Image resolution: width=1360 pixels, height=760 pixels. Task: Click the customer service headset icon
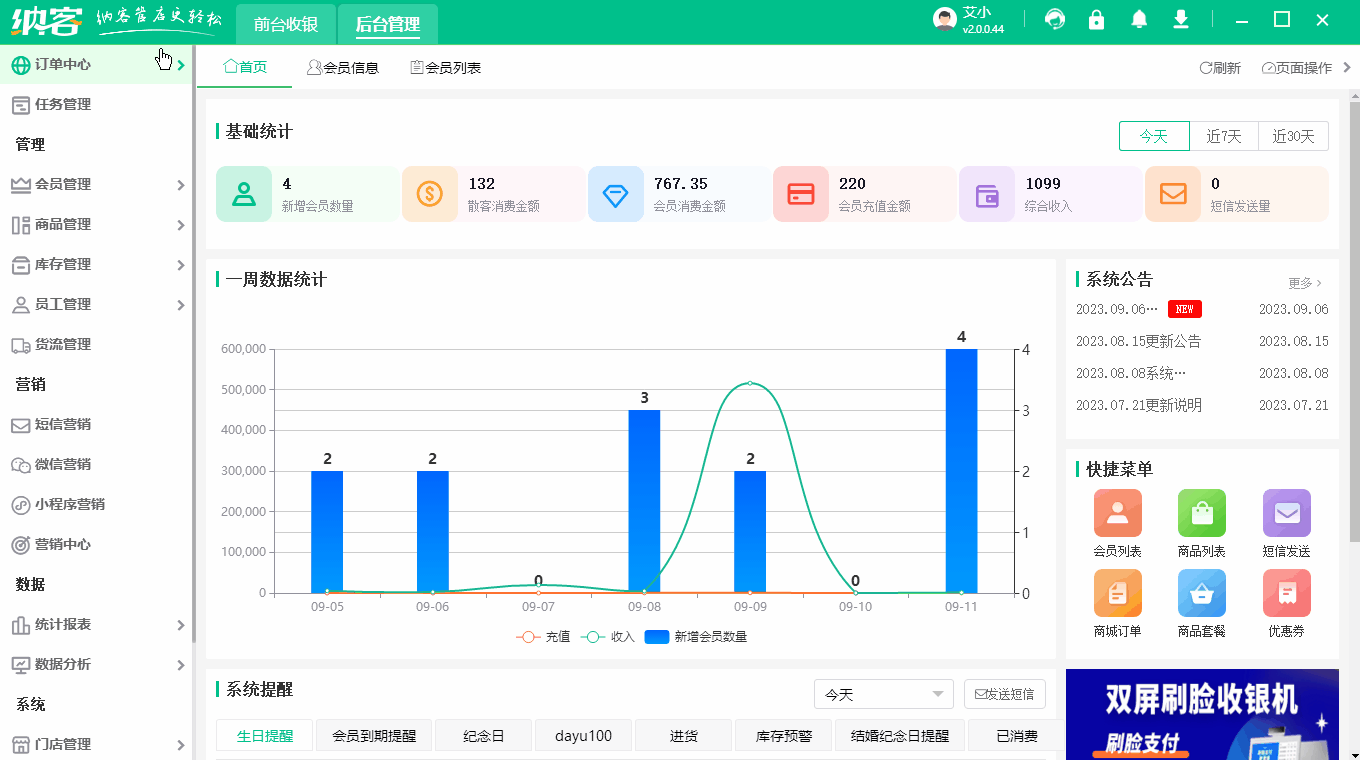(x=1055, y=19)
